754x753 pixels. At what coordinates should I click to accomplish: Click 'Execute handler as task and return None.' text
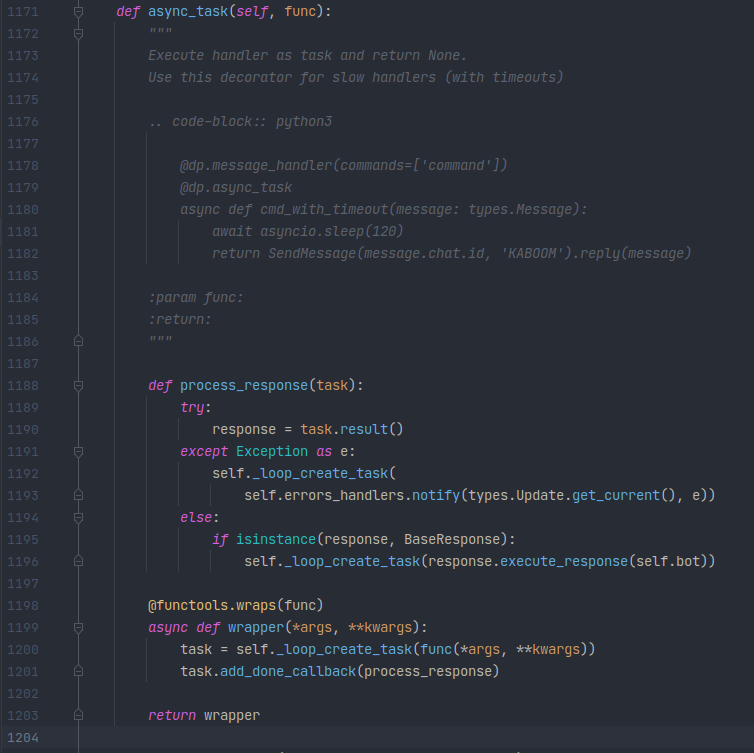pos(307,56)
